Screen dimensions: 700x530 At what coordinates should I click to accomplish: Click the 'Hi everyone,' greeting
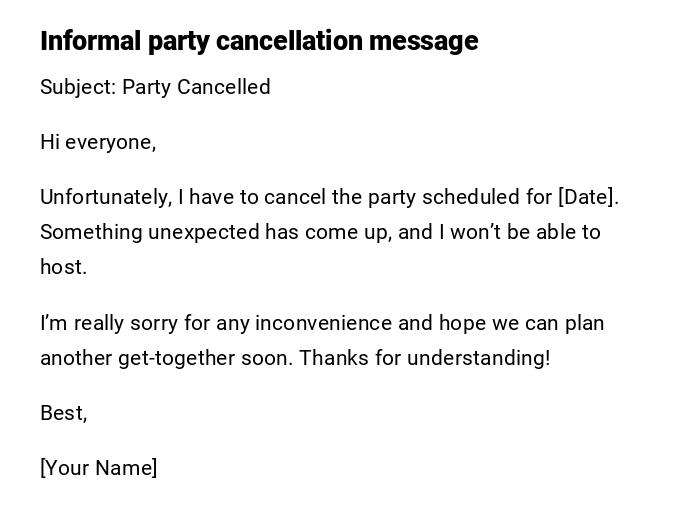[x=98, y=142]
